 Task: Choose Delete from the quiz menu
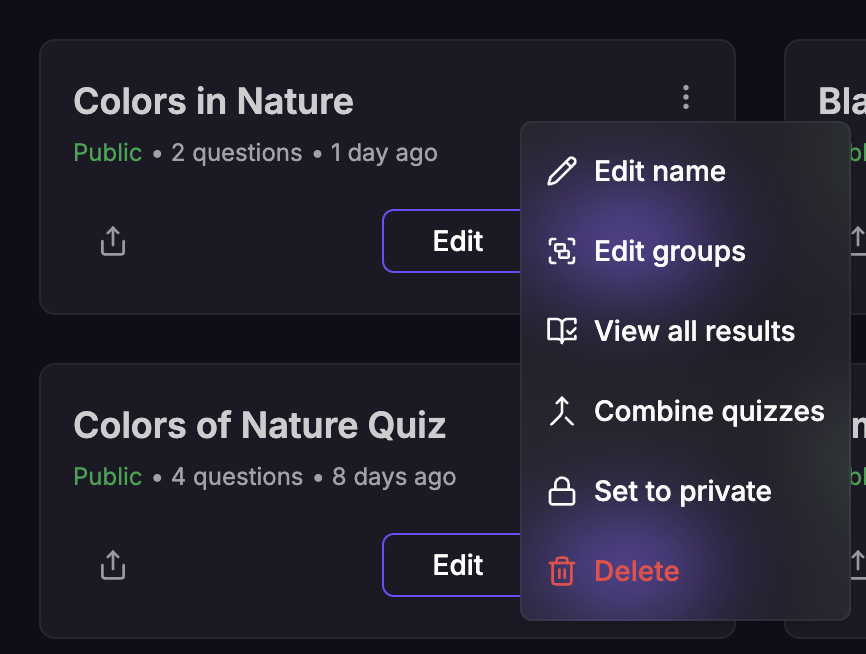coord(636,571)
